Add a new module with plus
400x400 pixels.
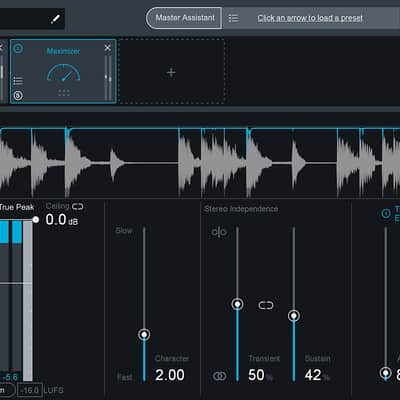[x=171, y=73]
